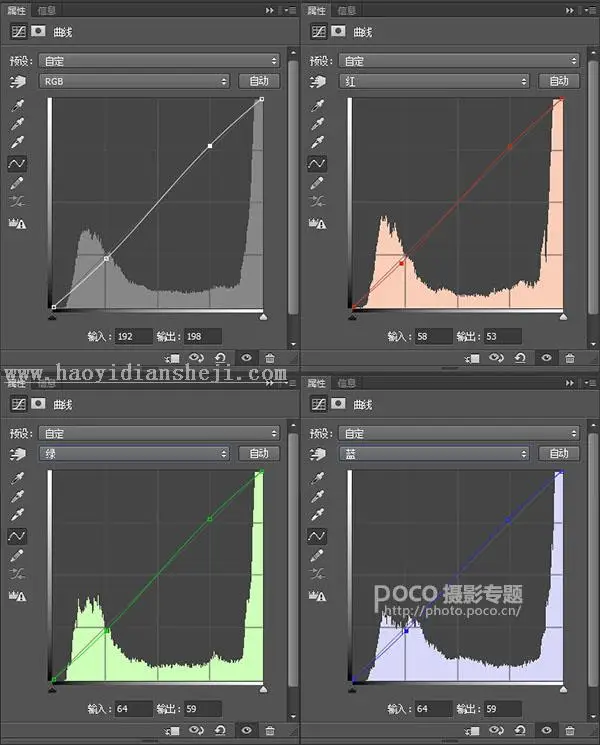Toggle layer visibility eye in 红 panel
This screenshot has width=600, height=745.
tap(546, 358)
